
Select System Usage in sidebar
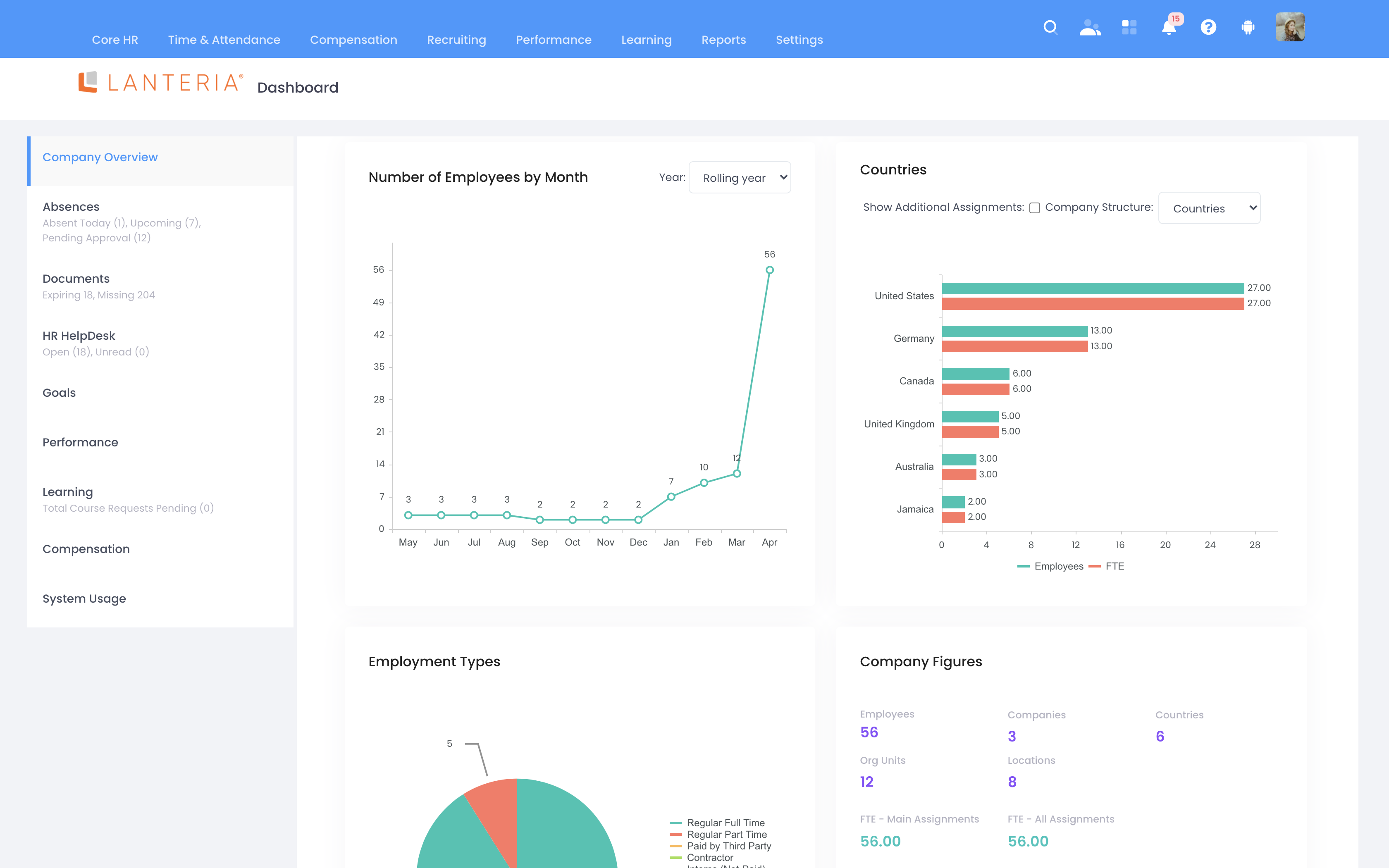pyautogui.click(x=161, y=599)
